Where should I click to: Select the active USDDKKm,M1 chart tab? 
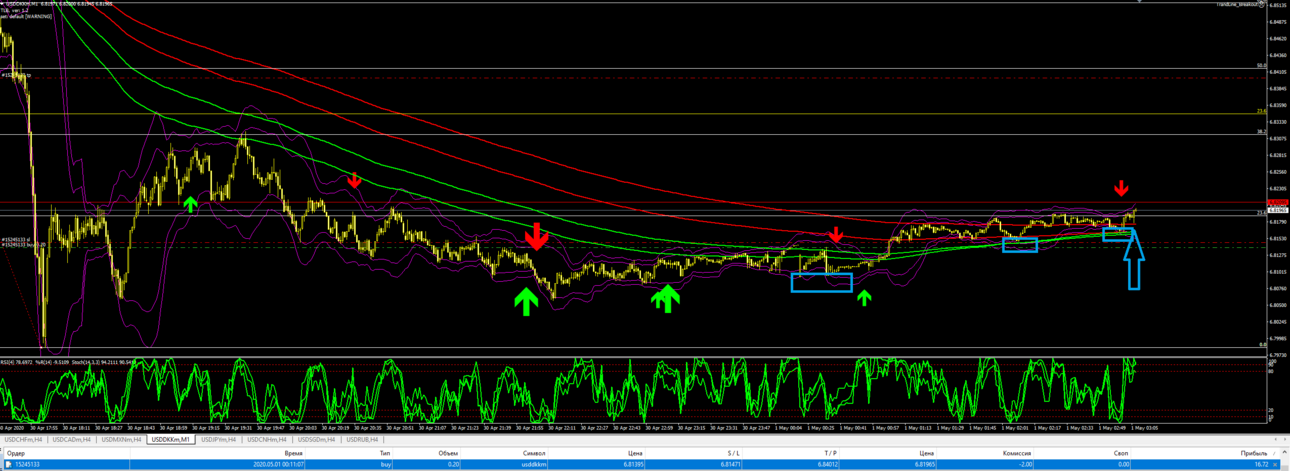pos(172,439)
